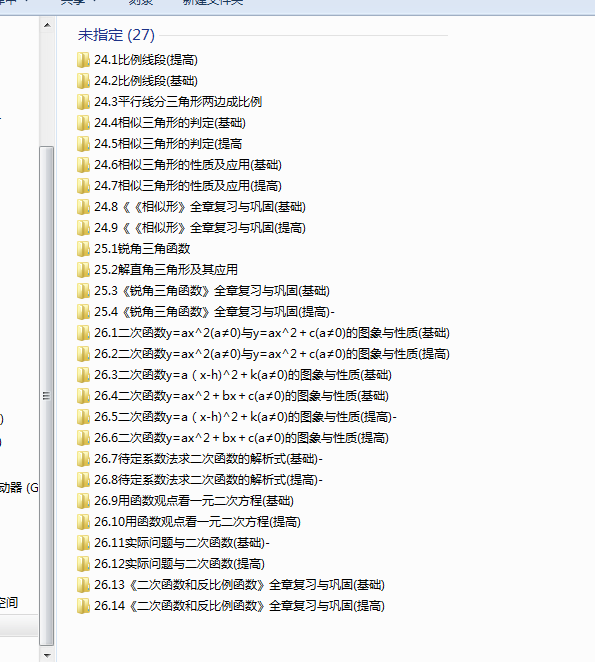The image size is (595, 662).
Task: Click the folder icon next to 26.9用函数观点看一元二次方程(基础)
Action: coord(83,501)
